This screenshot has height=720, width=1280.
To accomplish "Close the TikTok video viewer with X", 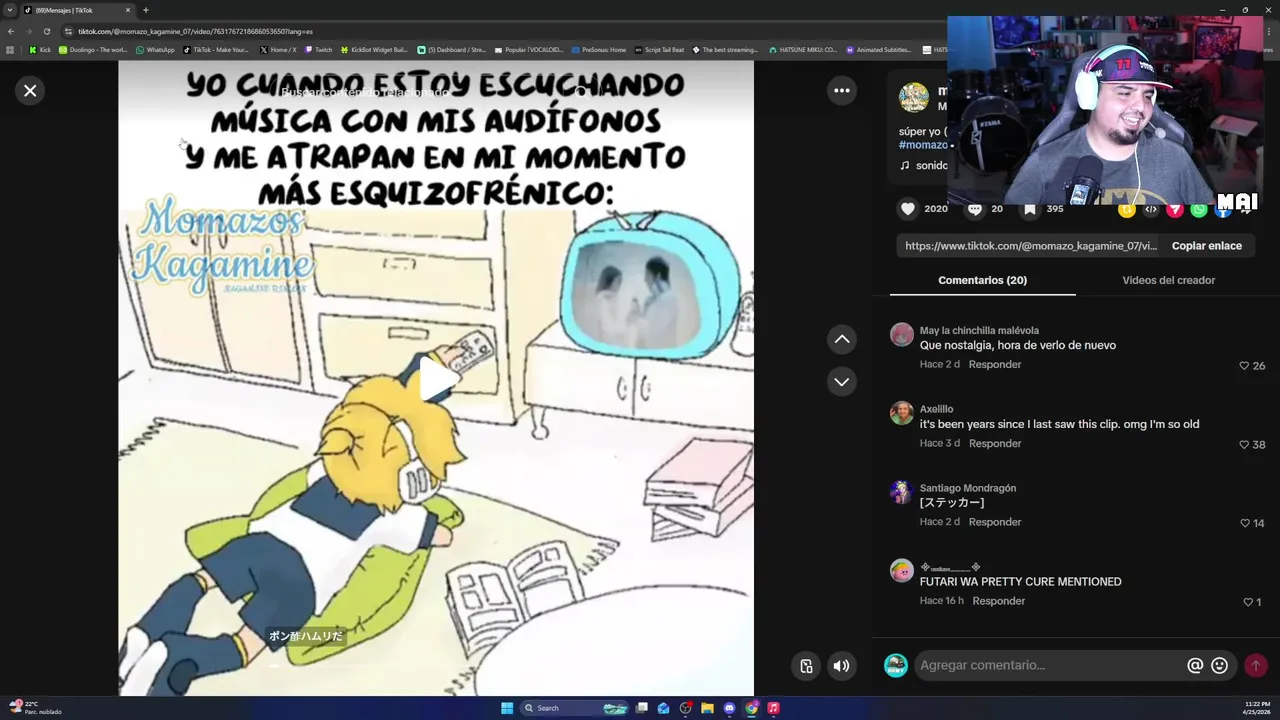I will point(30,91).
